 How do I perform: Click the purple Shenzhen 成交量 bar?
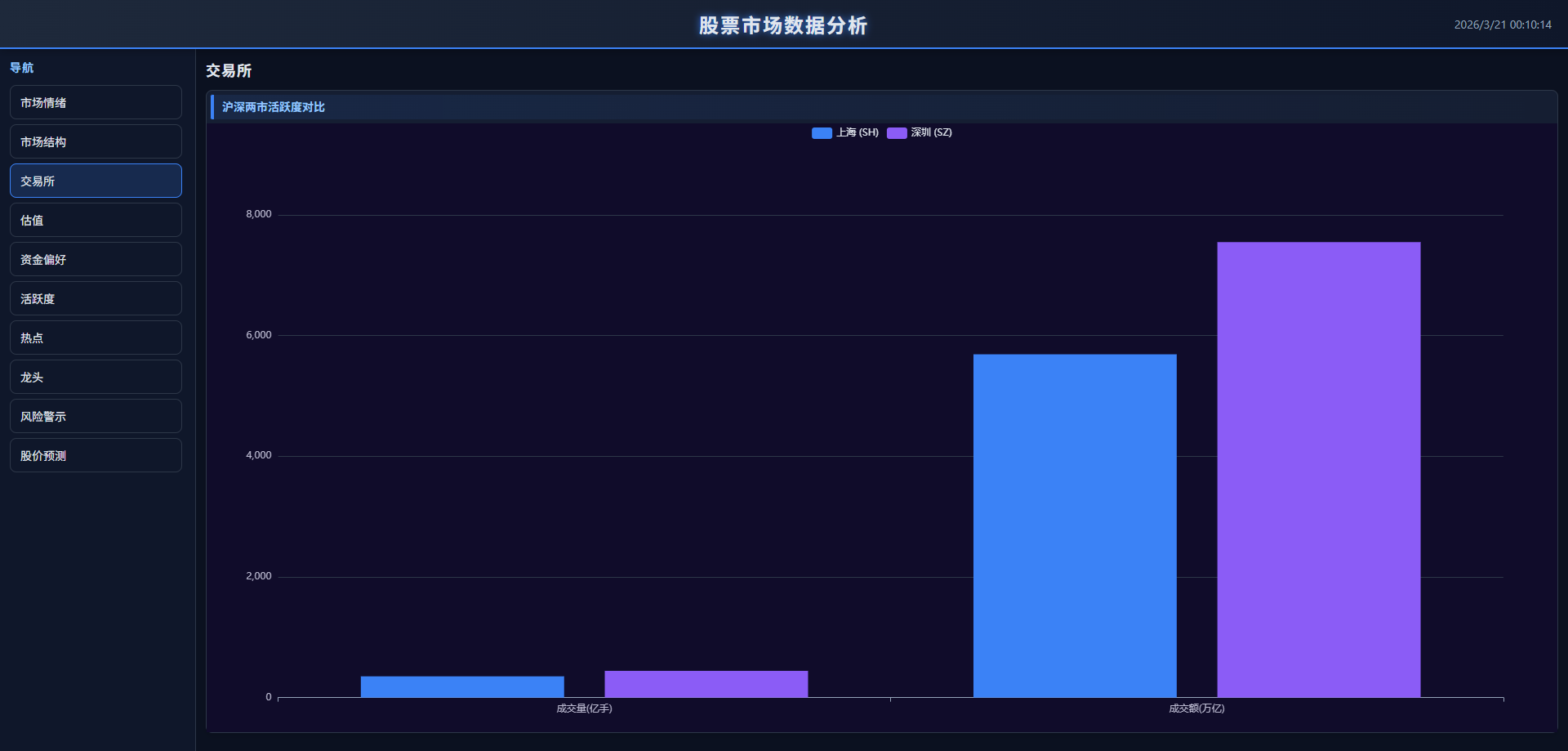point(706,684)
